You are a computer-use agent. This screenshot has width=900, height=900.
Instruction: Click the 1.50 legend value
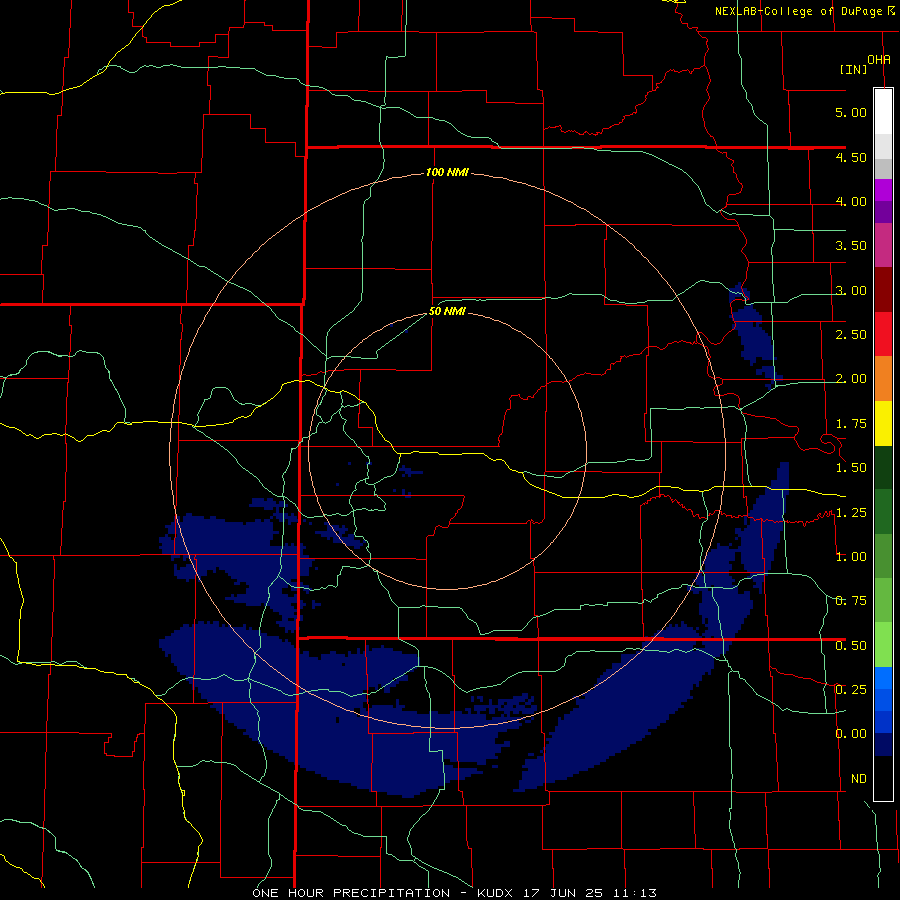point(851,468)
